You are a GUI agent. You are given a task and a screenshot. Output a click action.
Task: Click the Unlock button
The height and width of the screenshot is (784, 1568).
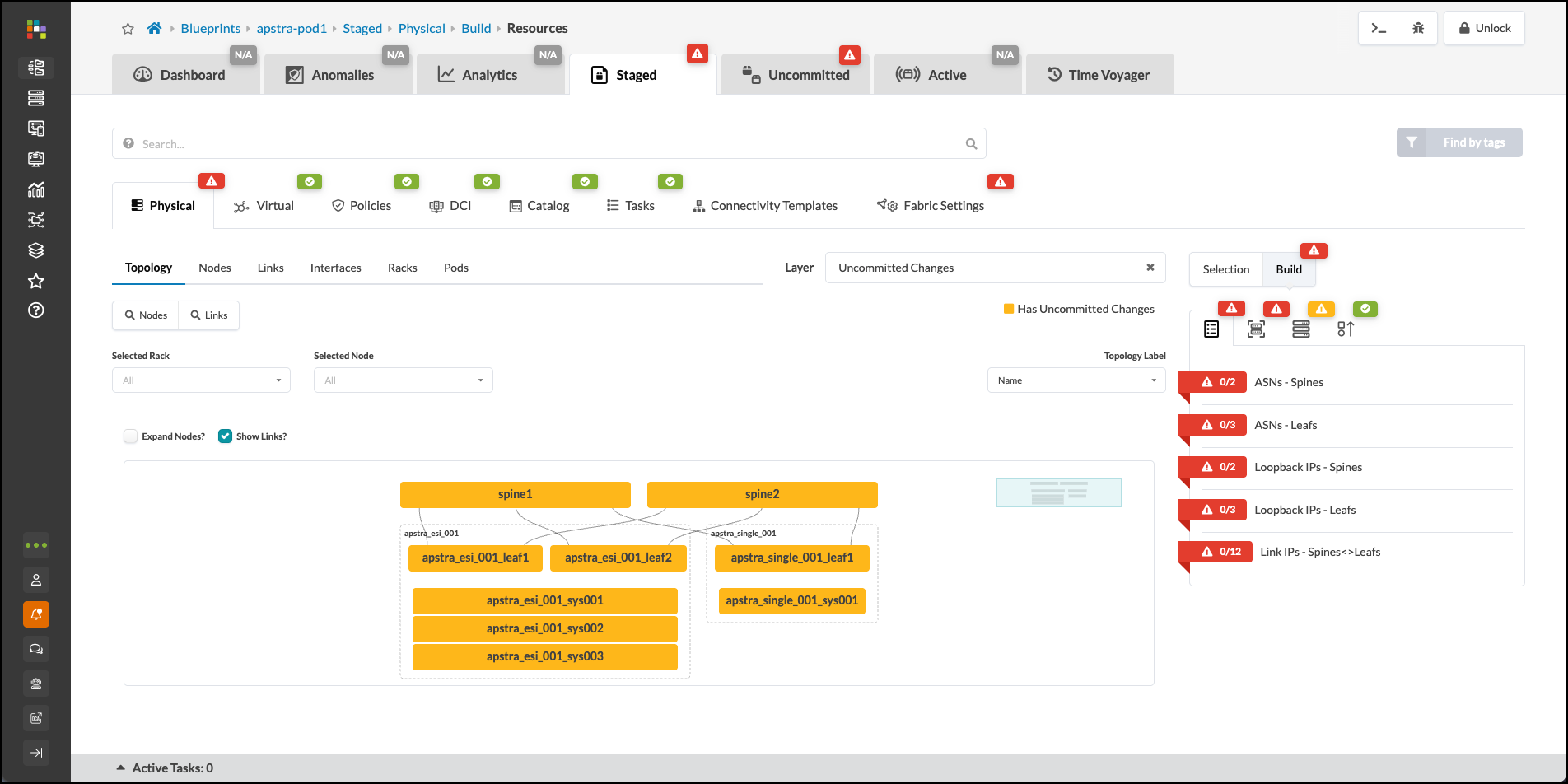coord(1484,28)
